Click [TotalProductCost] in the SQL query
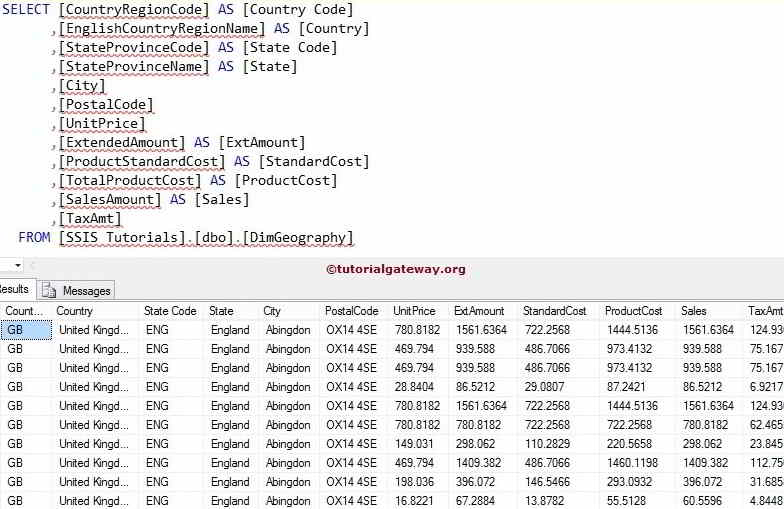Viewport: 784px width, 509px height. 130,180
